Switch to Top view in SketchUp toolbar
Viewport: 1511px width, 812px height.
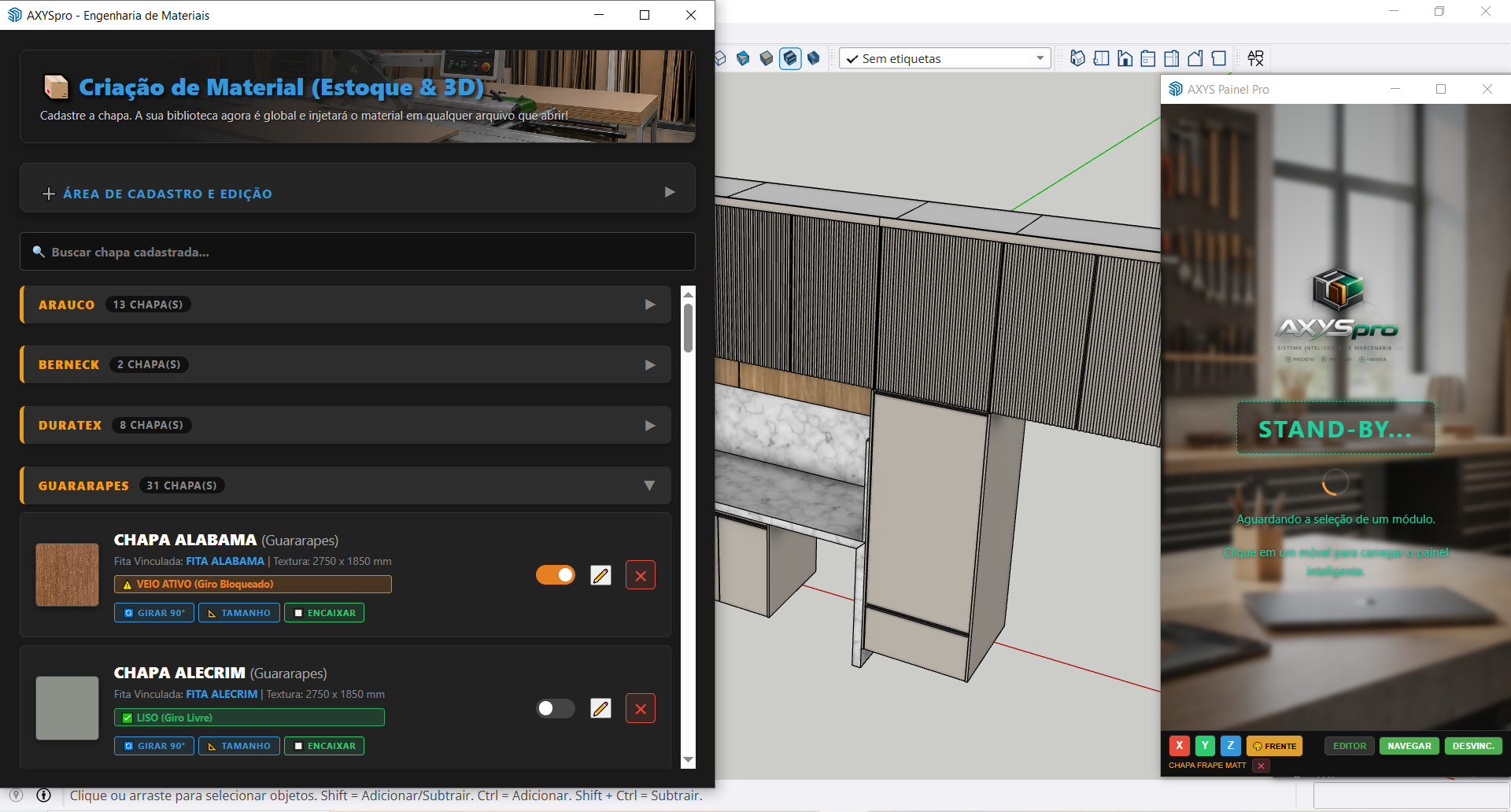click(x=1101, y=58)
